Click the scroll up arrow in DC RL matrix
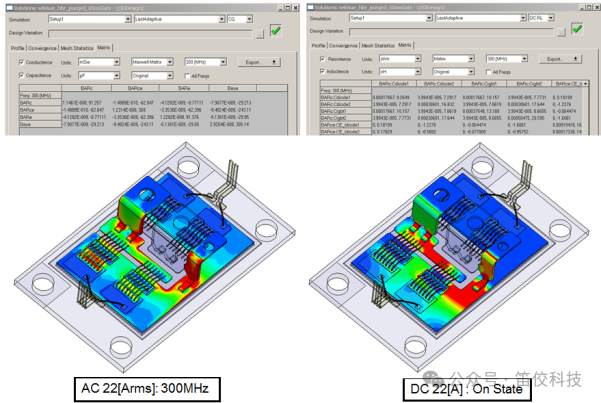The width and height of the screenshot is (601, 403). click(585, 84)
